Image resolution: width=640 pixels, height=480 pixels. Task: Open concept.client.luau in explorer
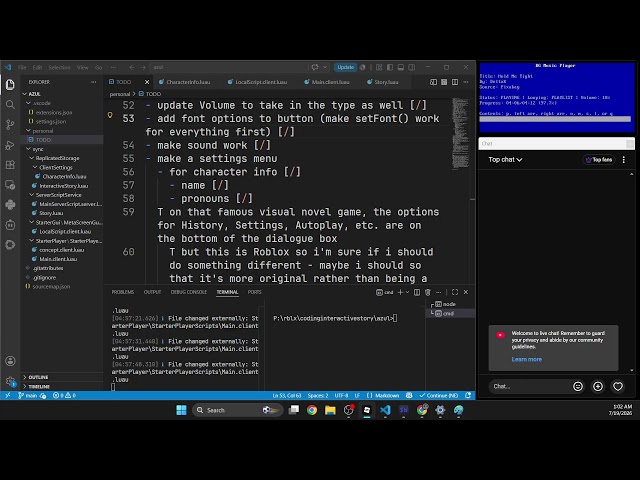coord(62,250)
